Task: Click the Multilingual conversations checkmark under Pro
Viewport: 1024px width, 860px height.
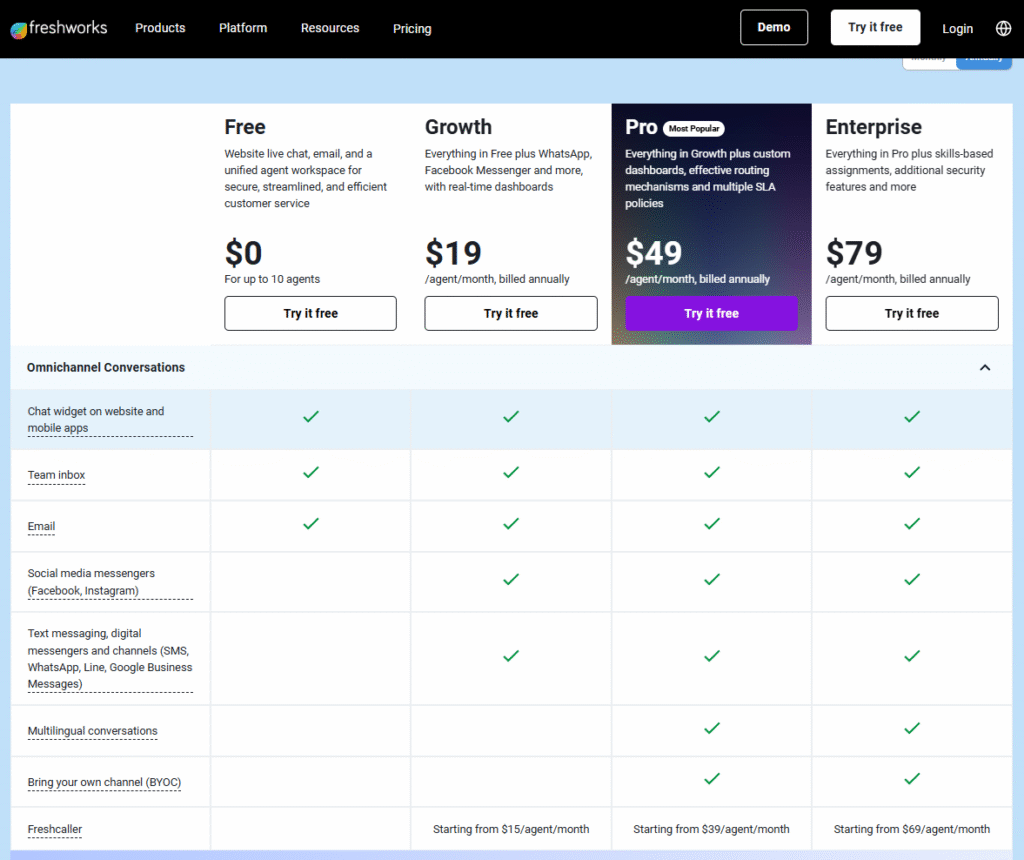Action: pyautogui.click(x=711, y=730)
